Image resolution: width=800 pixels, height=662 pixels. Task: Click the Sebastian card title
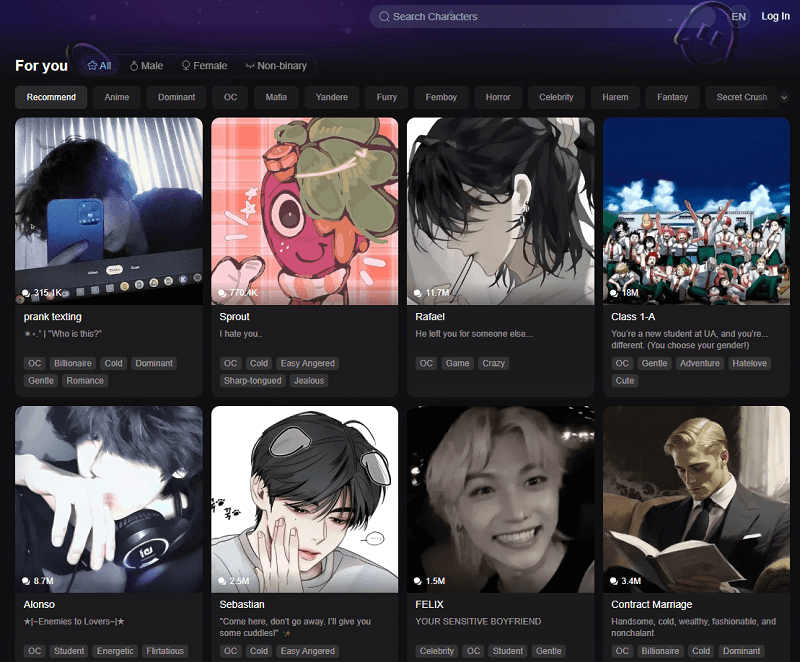tap(242, 604)
